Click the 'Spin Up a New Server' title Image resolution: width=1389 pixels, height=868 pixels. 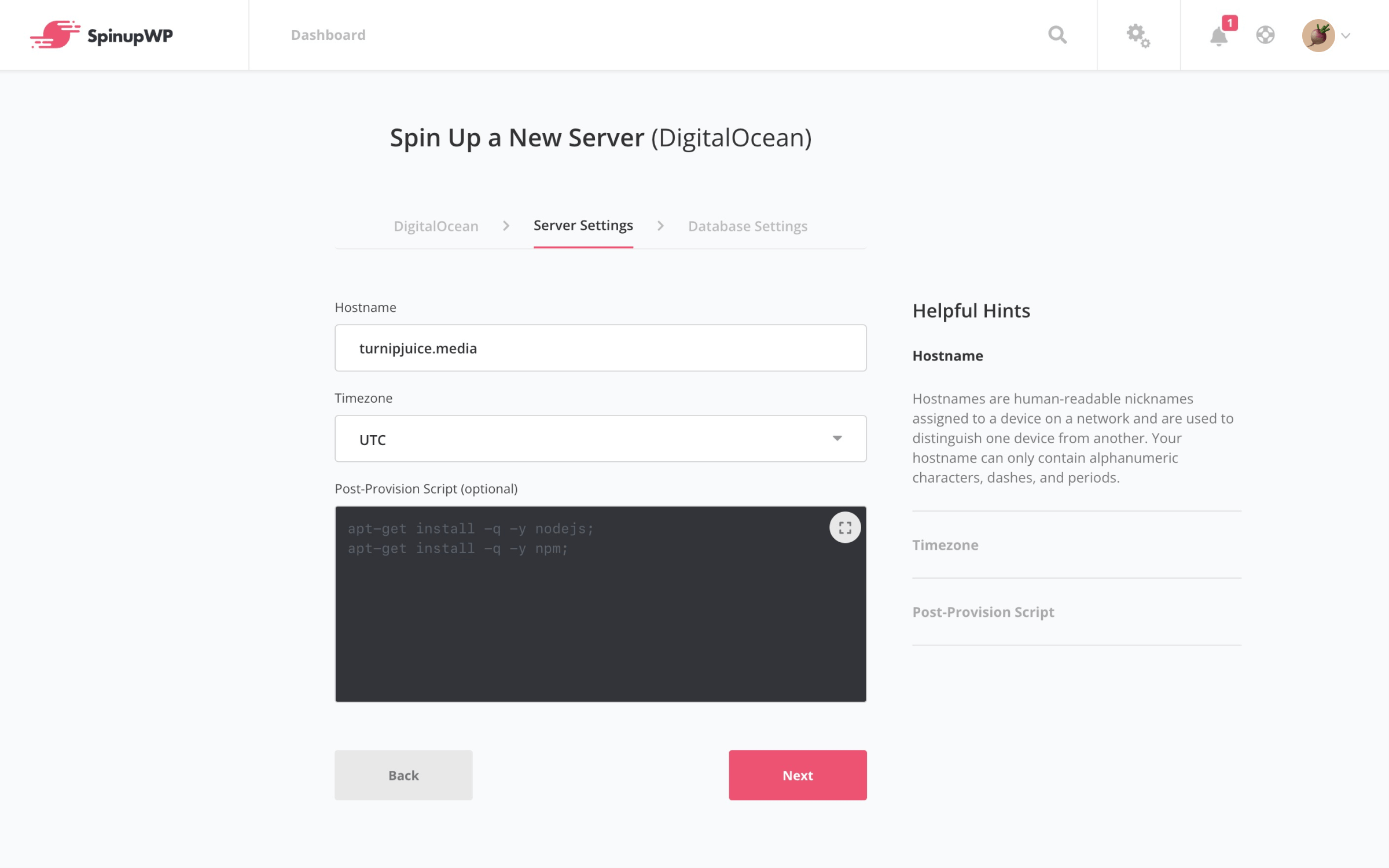point(600,138)
